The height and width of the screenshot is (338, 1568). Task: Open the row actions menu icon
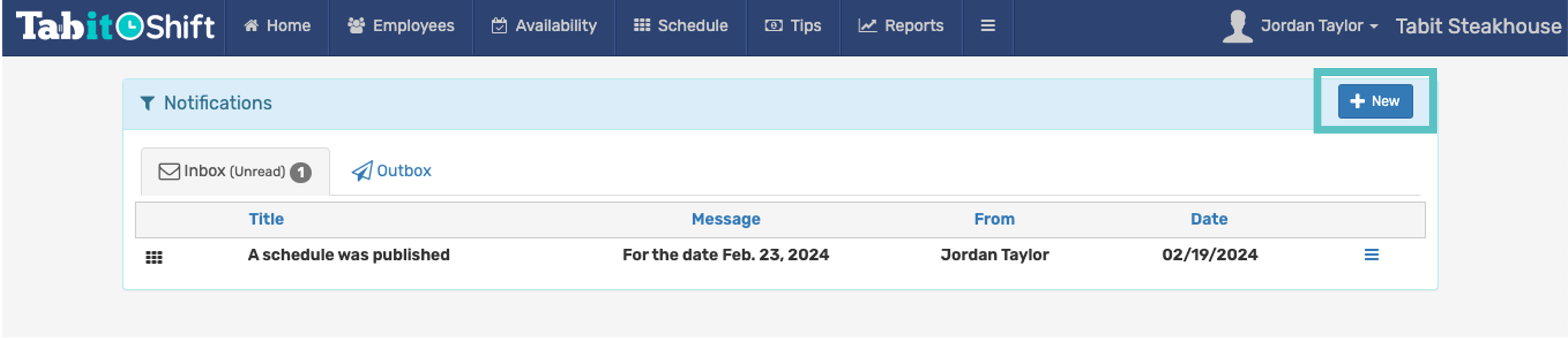[x=1371, y=255]
